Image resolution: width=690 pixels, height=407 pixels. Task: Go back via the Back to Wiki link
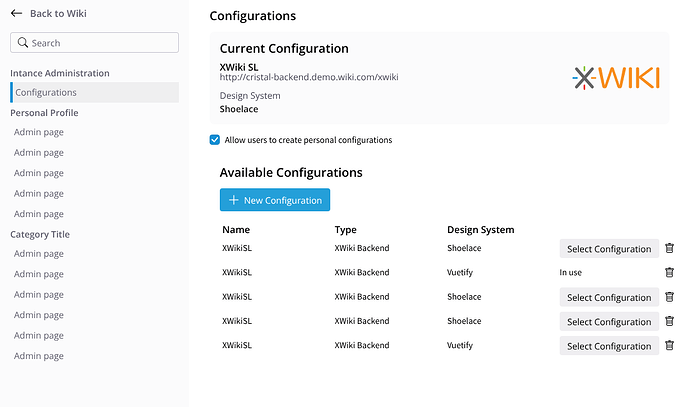(58, 13)
